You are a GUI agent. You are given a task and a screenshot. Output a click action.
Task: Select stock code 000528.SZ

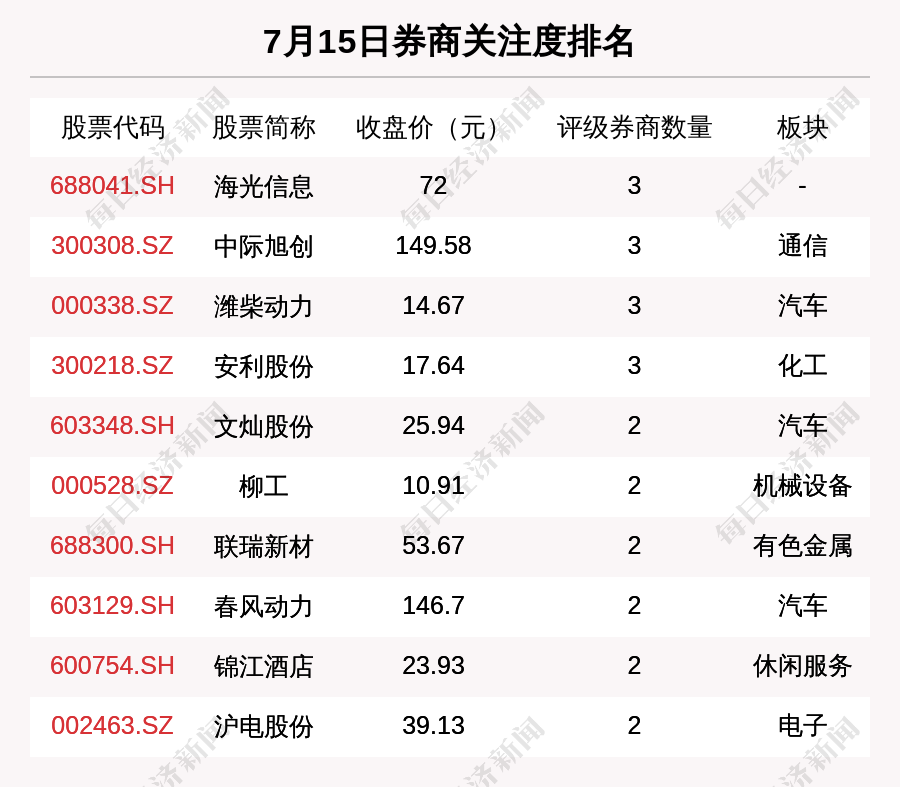click(x=112, y=486)
